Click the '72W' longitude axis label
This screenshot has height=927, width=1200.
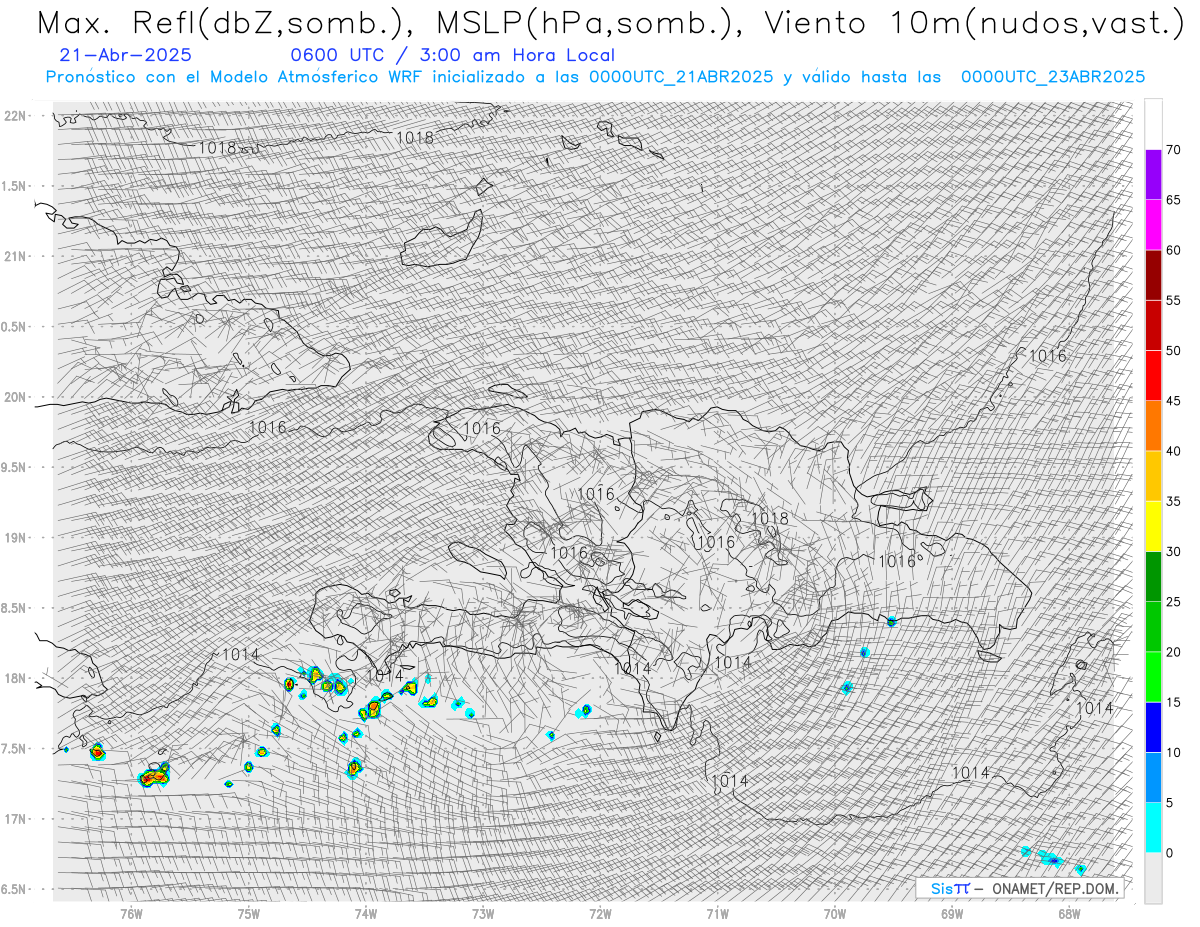[600, 913]
